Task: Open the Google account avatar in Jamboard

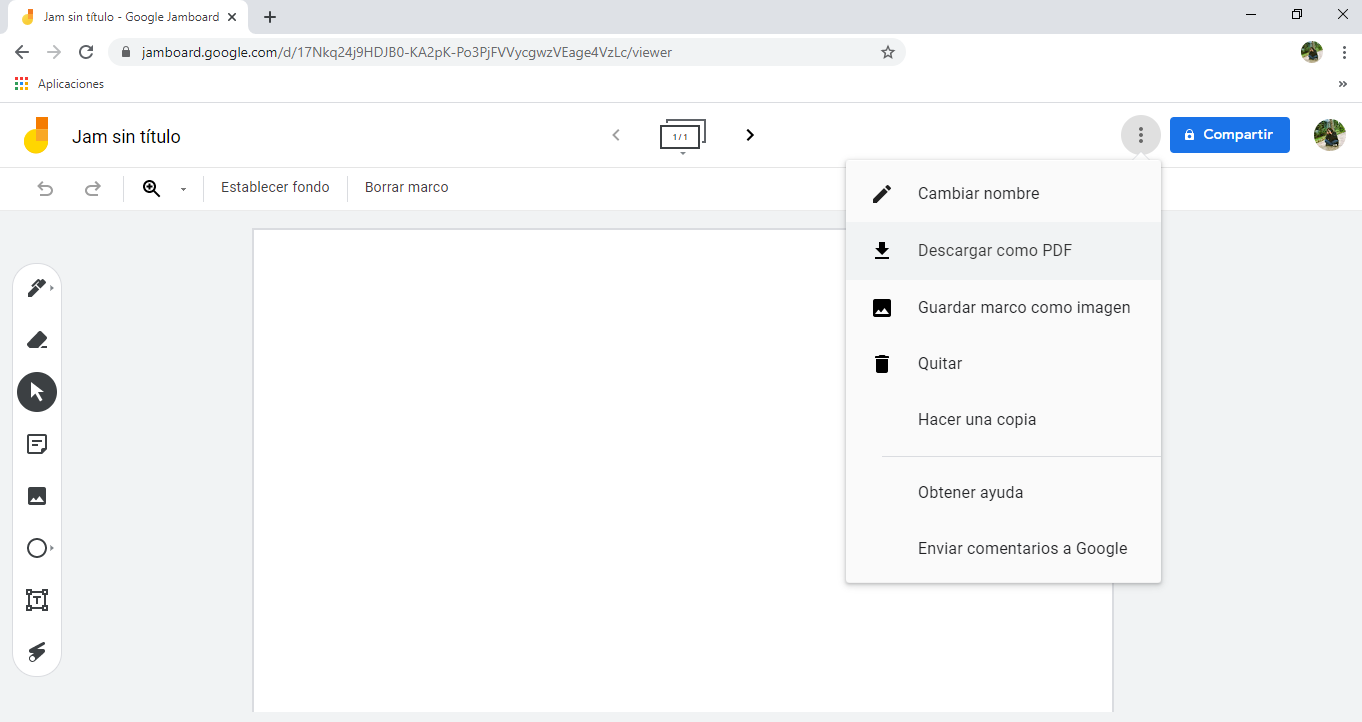Action: coord(1330,135)
